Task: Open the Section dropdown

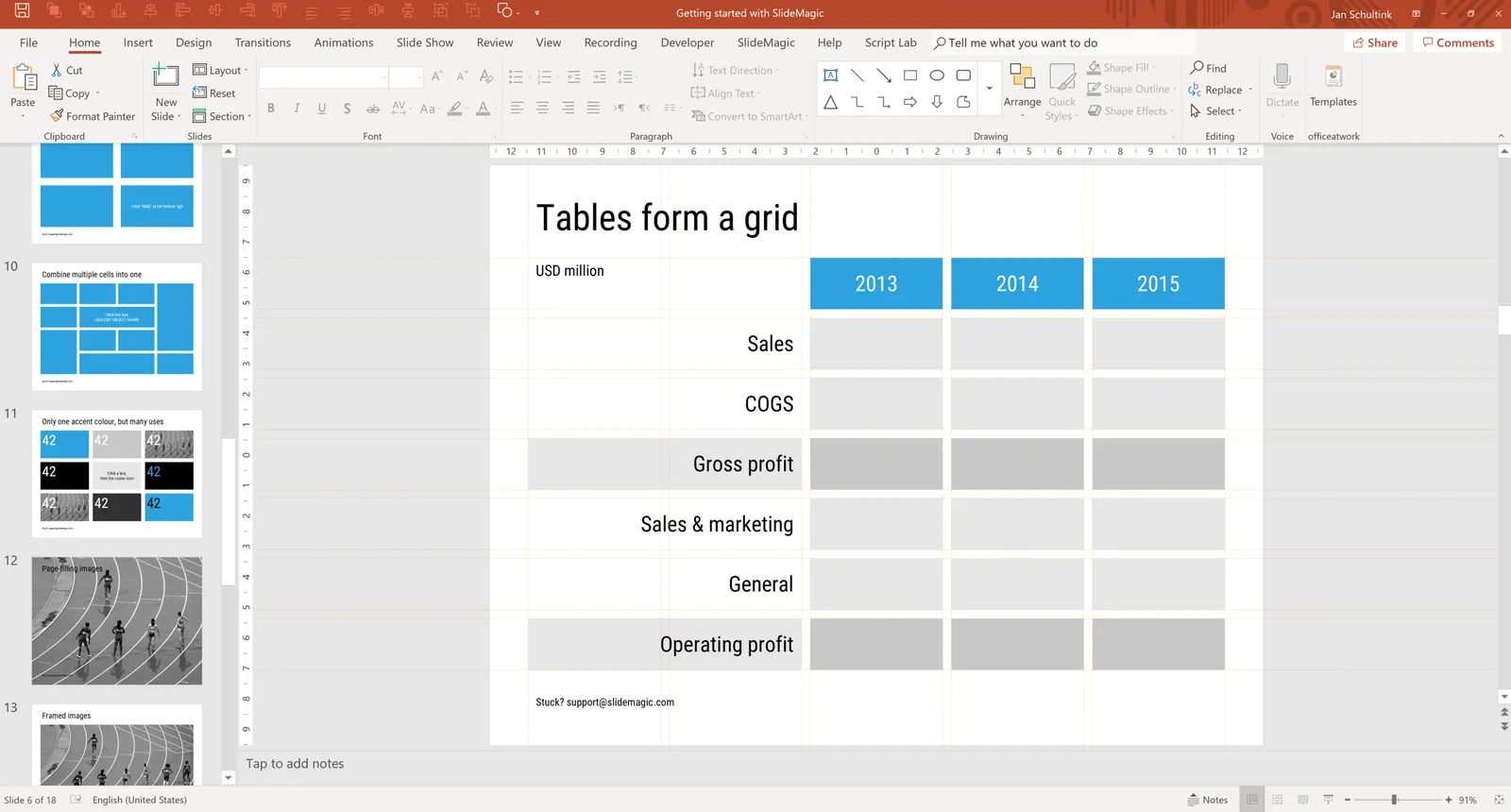Action: coord(222,116)
